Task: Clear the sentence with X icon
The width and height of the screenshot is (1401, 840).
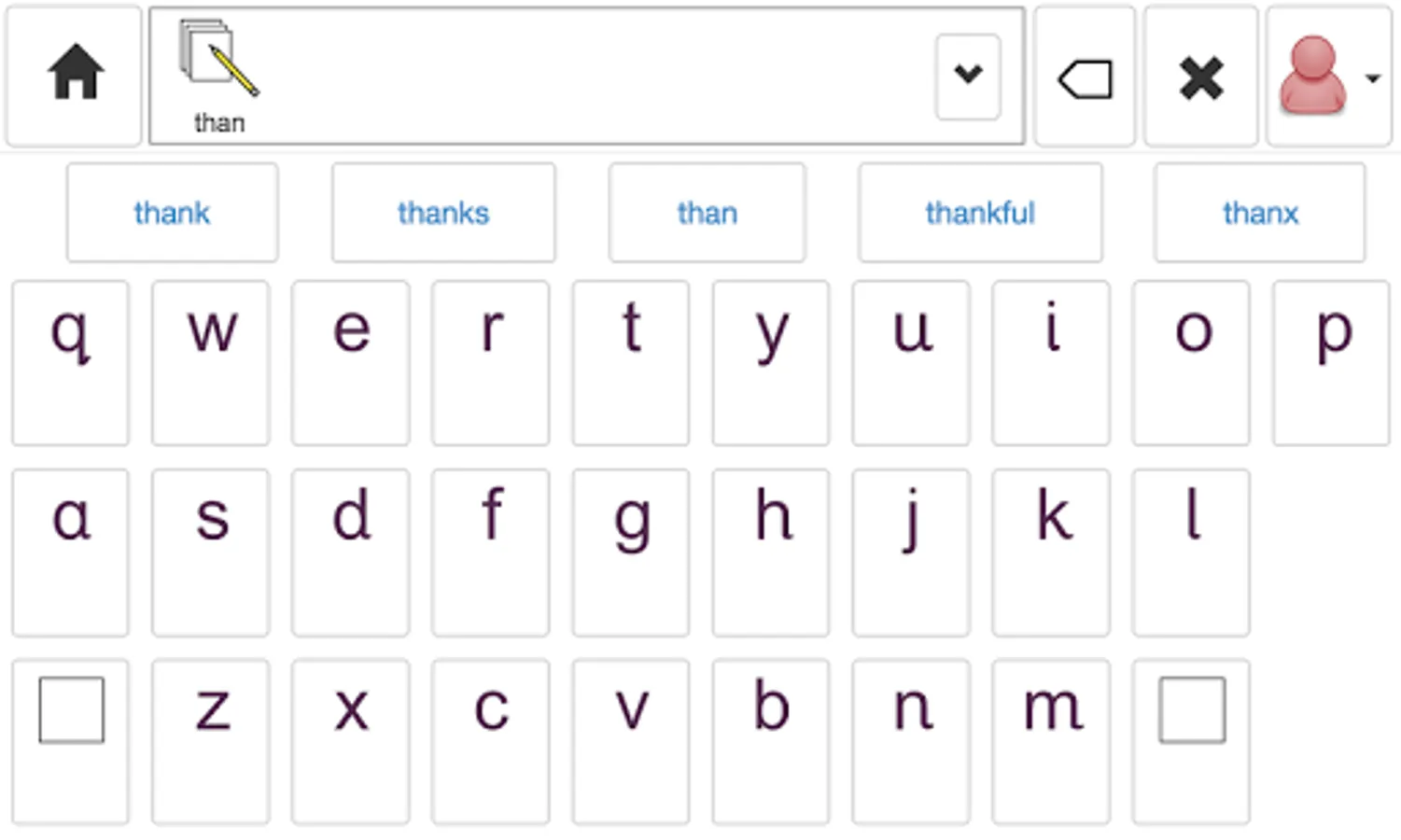Action: tap(1200, 77)
